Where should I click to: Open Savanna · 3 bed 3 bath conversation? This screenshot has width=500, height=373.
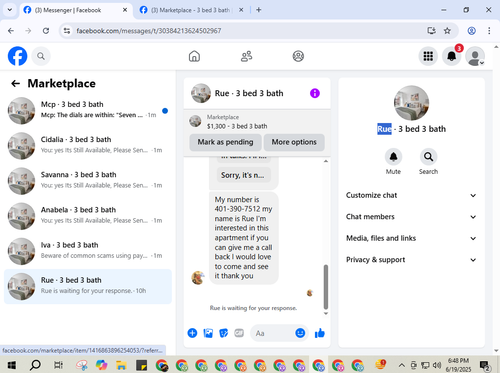(x=88, y=181)
